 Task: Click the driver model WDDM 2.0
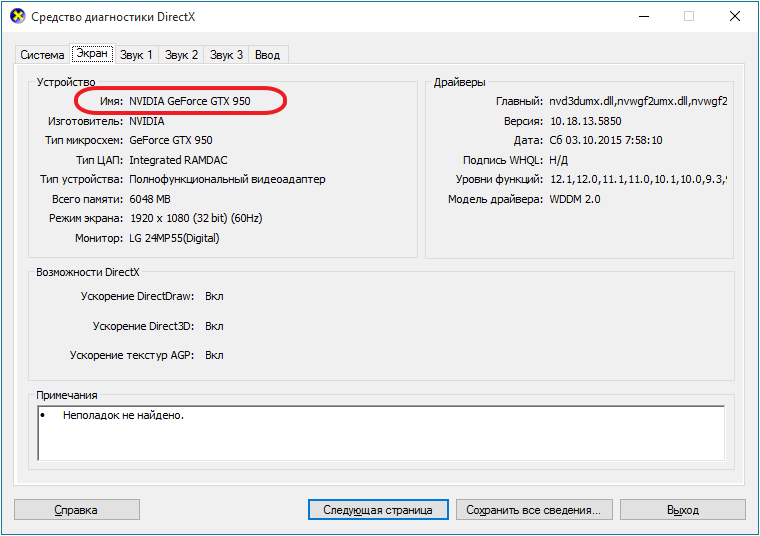point(574,199)
